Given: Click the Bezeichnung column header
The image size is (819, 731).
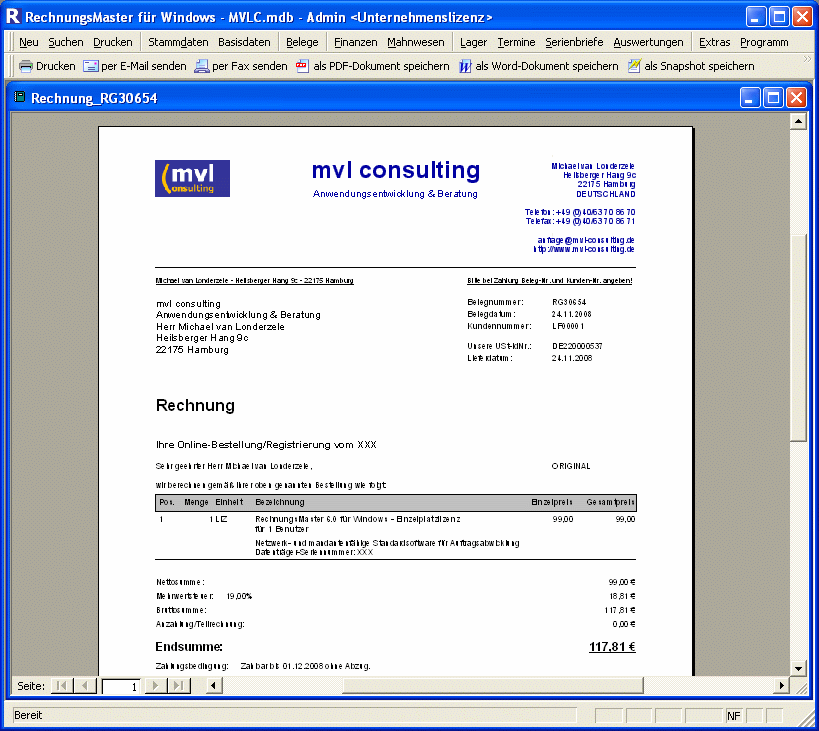Looking at the screenshot, I should [279, 502].
